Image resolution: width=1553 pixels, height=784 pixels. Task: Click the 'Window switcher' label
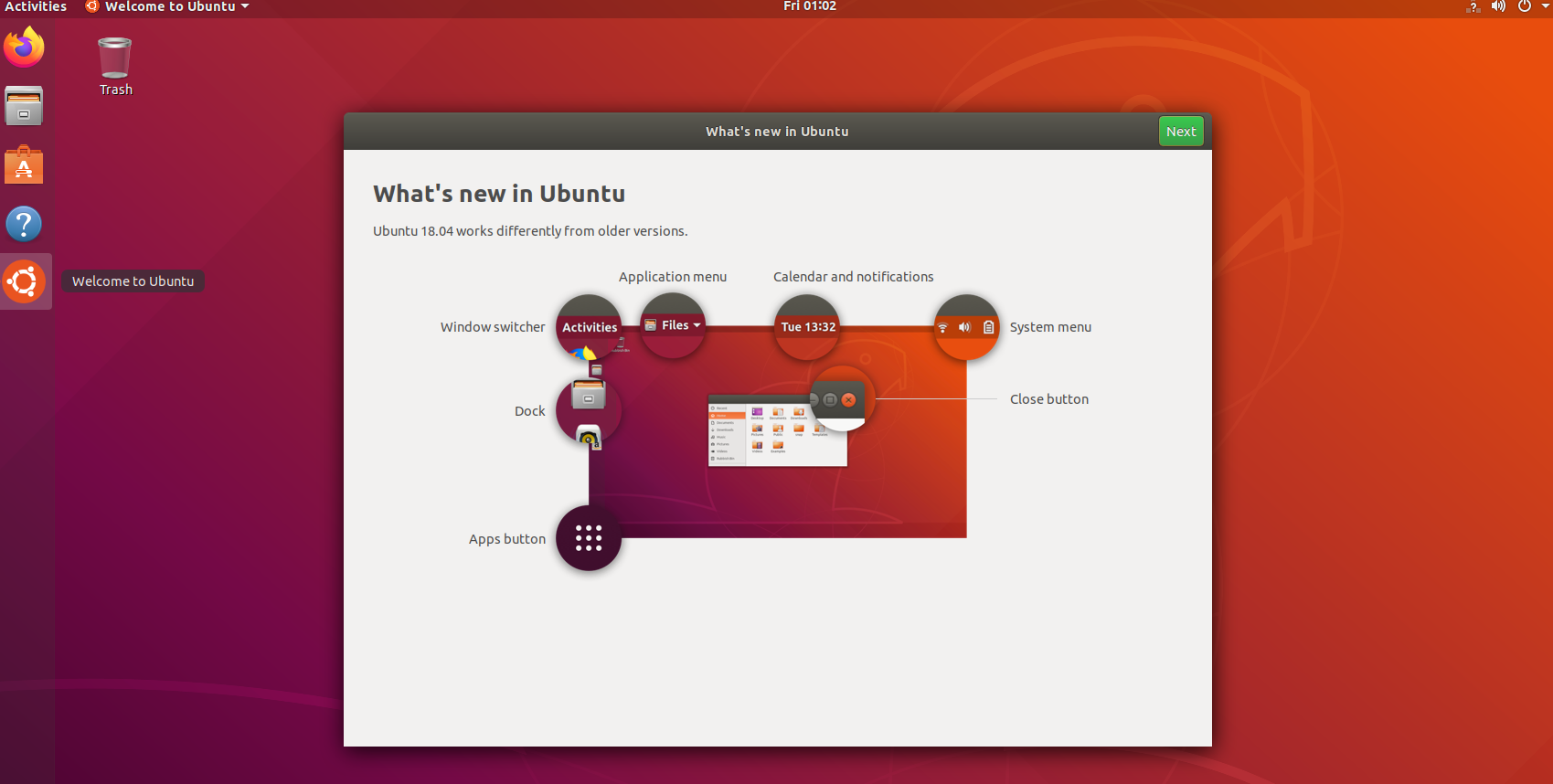pyautogui.click(x=493, y=327)
